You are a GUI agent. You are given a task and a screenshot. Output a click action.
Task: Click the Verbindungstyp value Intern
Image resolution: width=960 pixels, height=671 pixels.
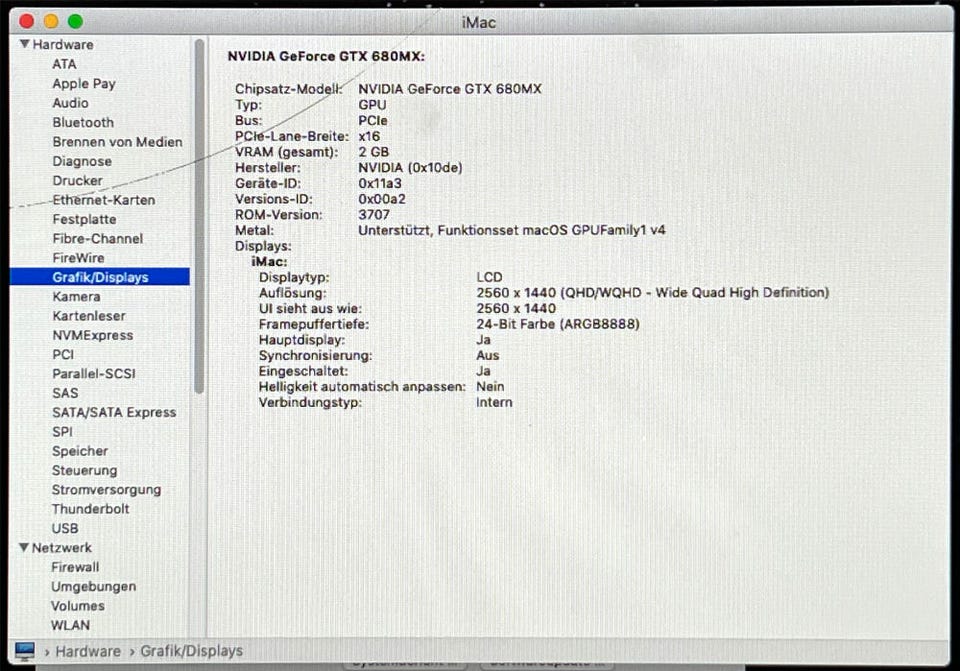(x=494, y=402)
